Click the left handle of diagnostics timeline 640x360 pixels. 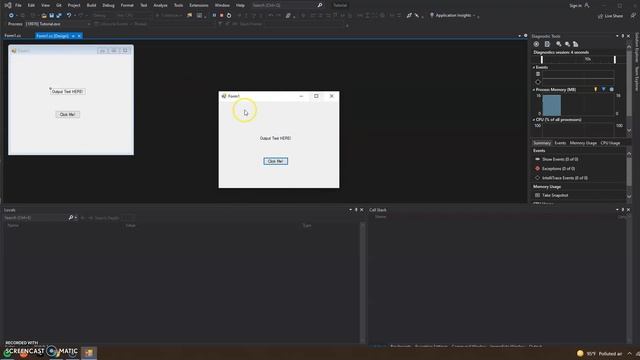[x=542, y=60]
